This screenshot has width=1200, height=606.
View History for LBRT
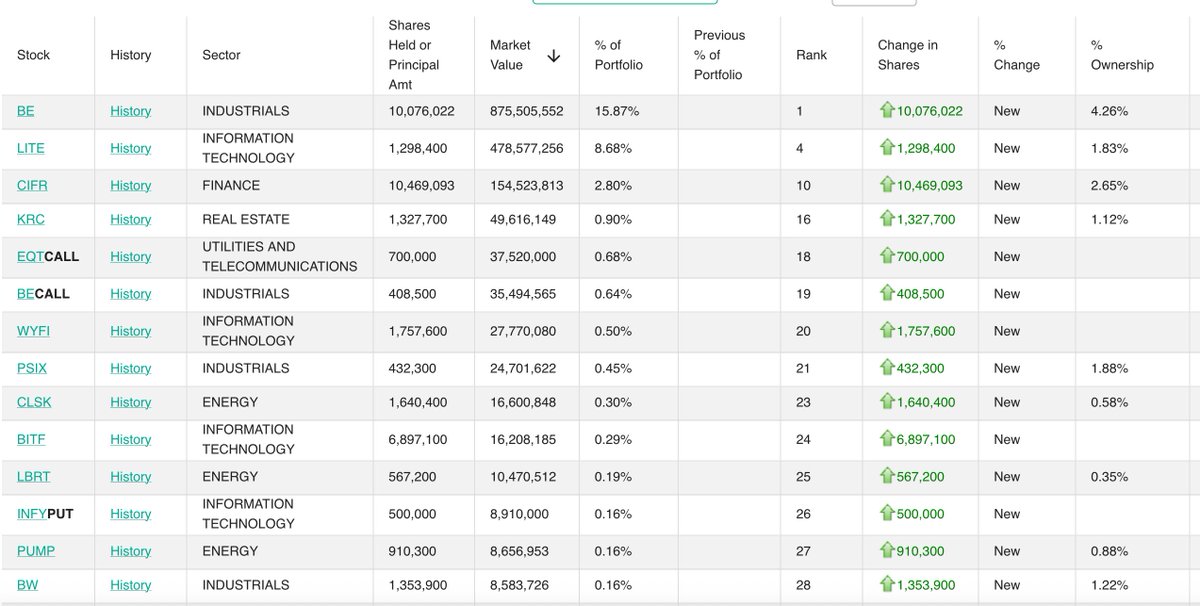131,476
